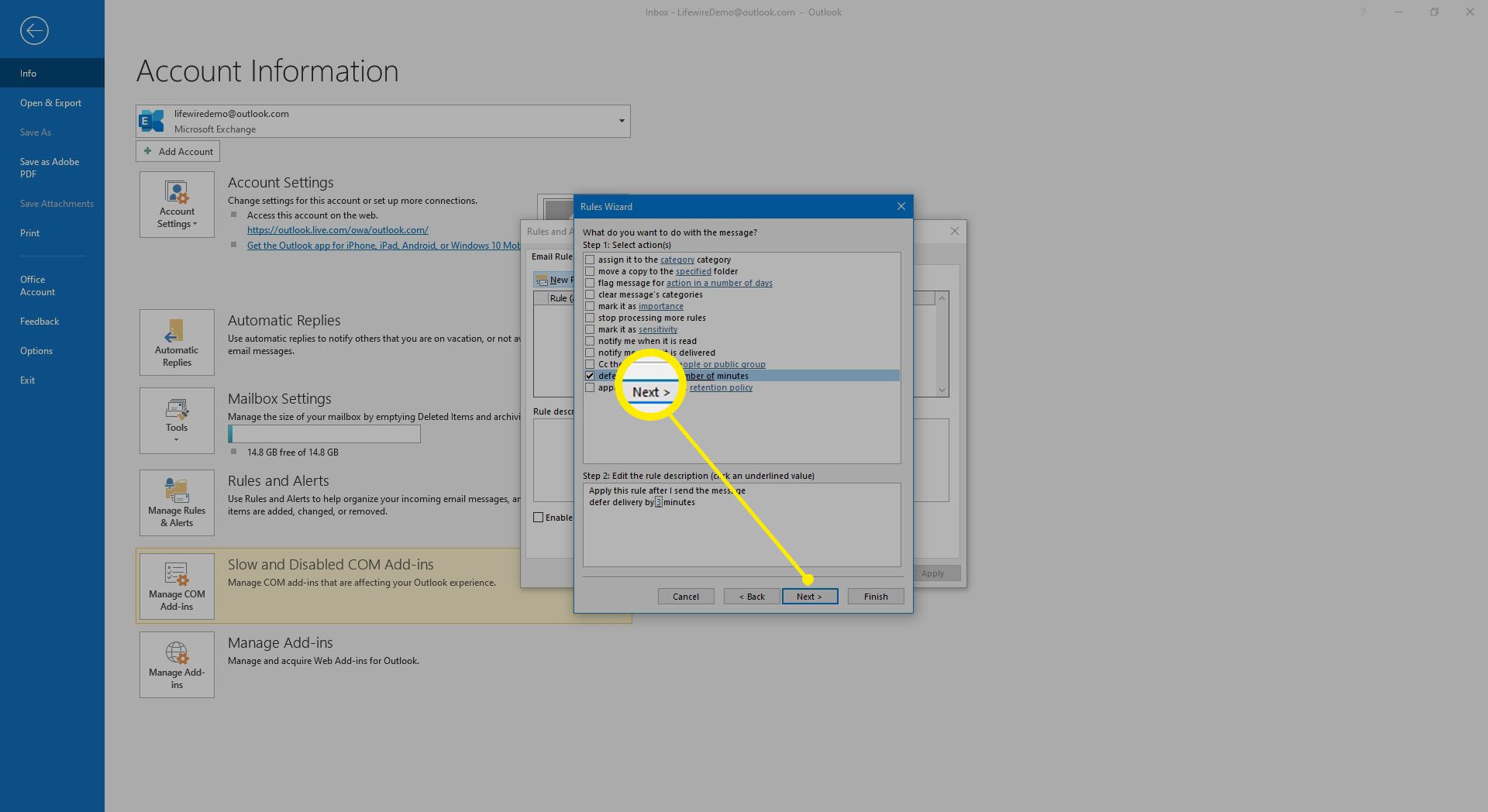Open Options in backstage menu

[x=52, y=350]
